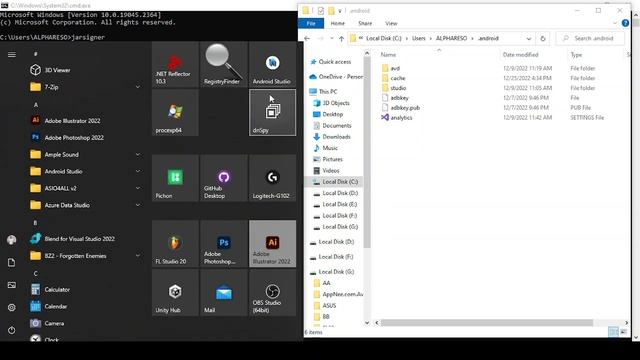Launch Blend for Visual Studio 2022
This screenshot has width=640, height=360.
(x=86, y=239)
